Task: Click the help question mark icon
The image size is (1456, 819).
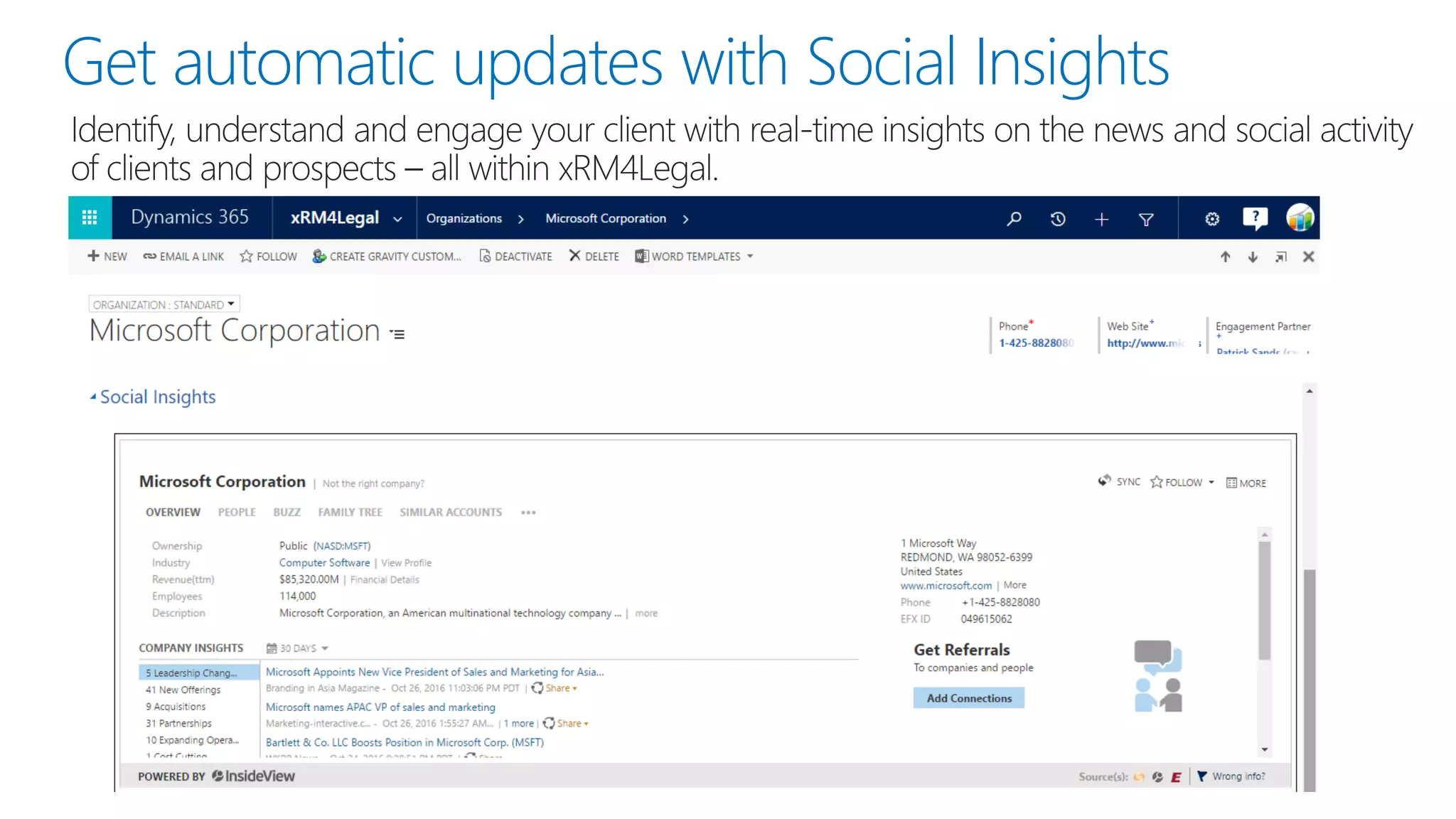Action: (1256, 218)
